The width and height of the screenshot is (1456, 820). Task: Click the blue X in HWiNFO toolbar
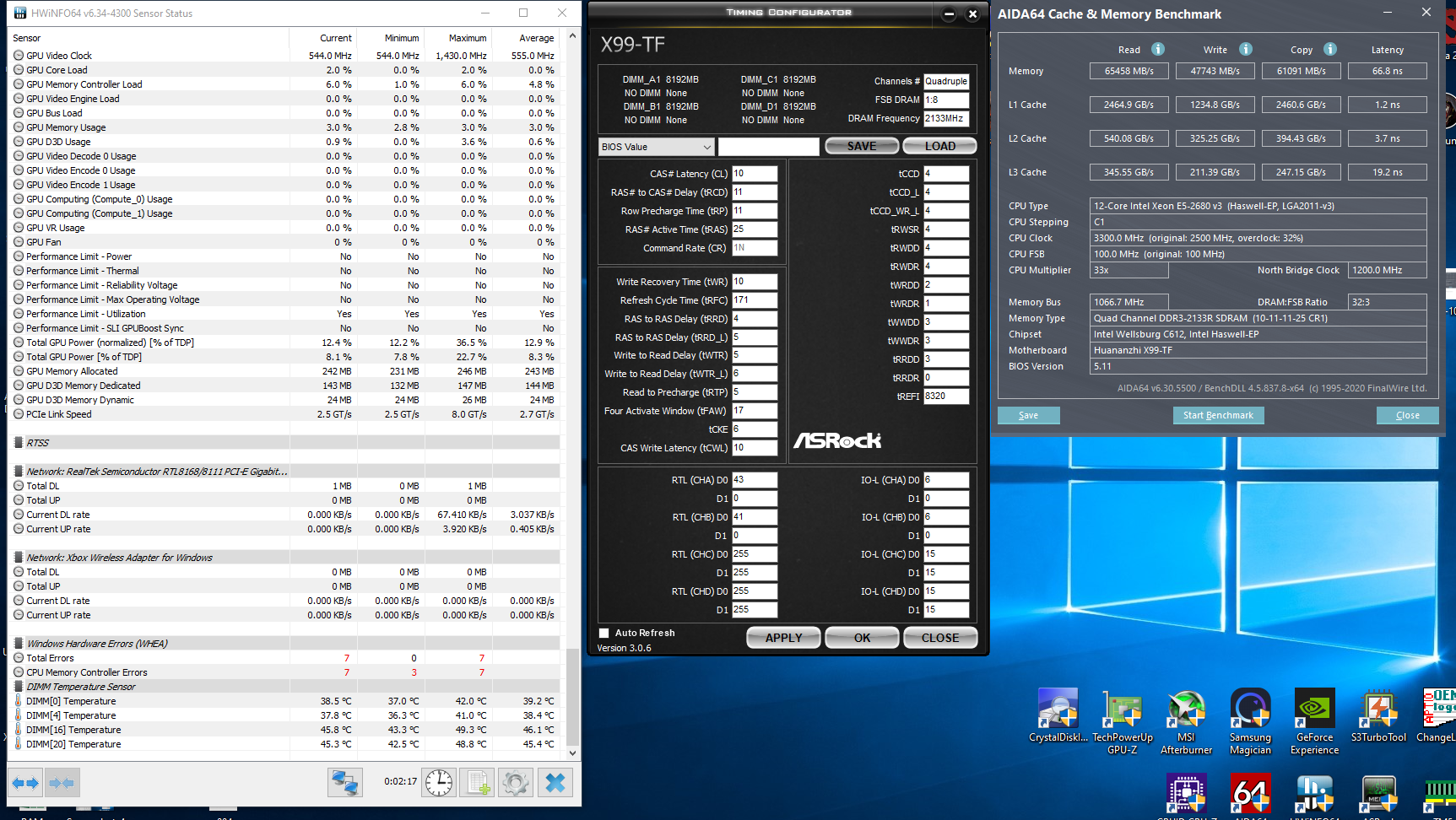tap(555, 783)
